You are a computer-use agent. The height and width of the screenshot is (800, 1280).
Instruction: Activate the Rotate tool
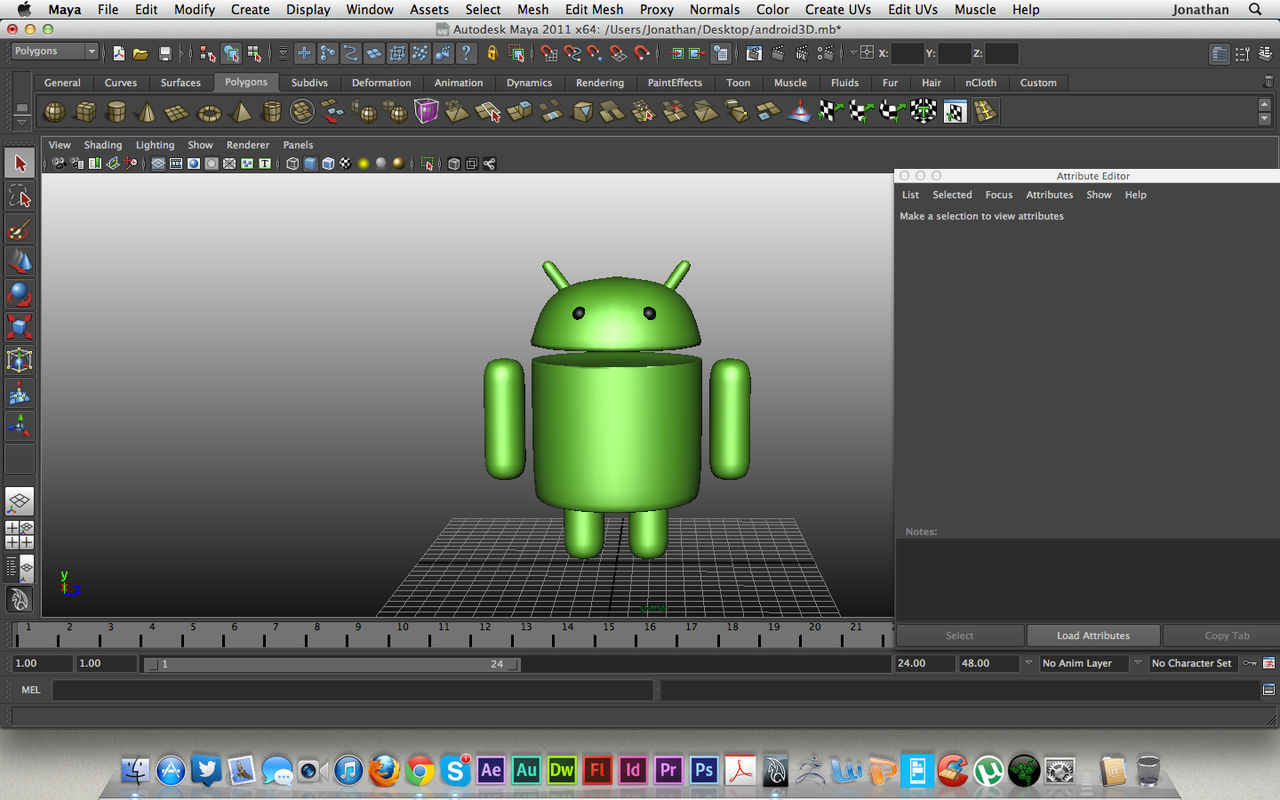(20, 293)
